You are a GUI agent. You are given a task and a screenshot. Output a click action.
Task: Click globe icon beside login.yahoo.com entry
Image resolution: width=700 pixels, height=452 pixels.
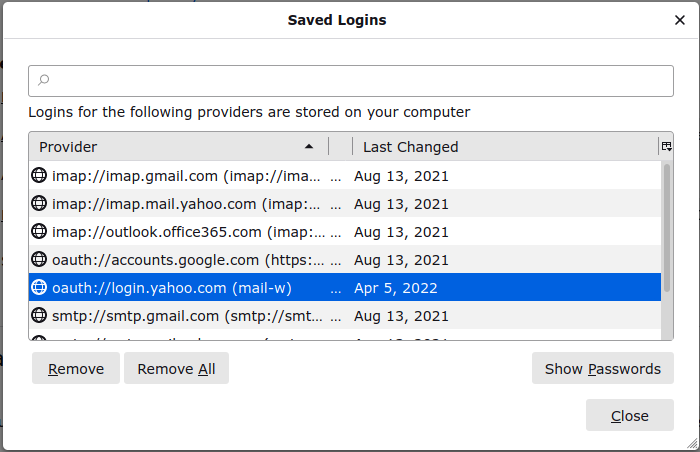click(39, 288)
